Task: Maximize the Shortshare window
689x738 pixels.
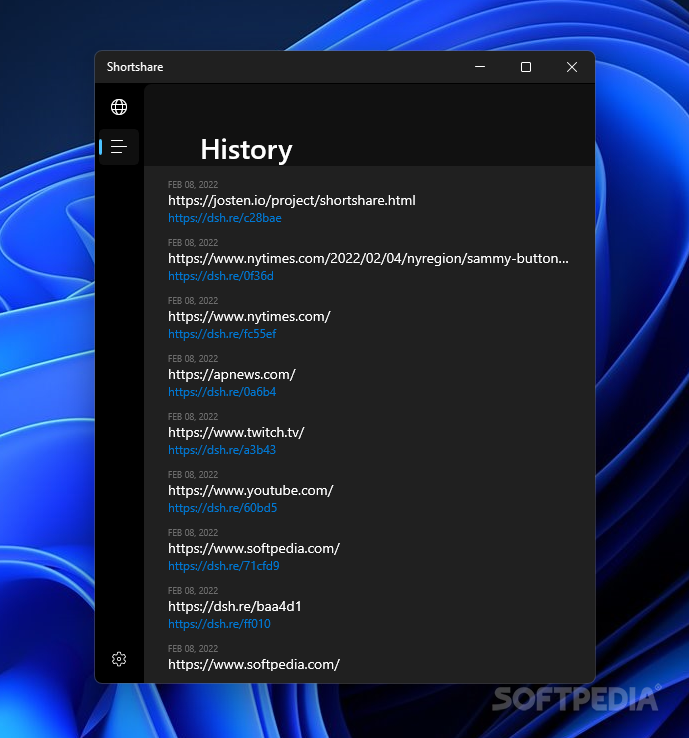Action: (x=526, y=67)
